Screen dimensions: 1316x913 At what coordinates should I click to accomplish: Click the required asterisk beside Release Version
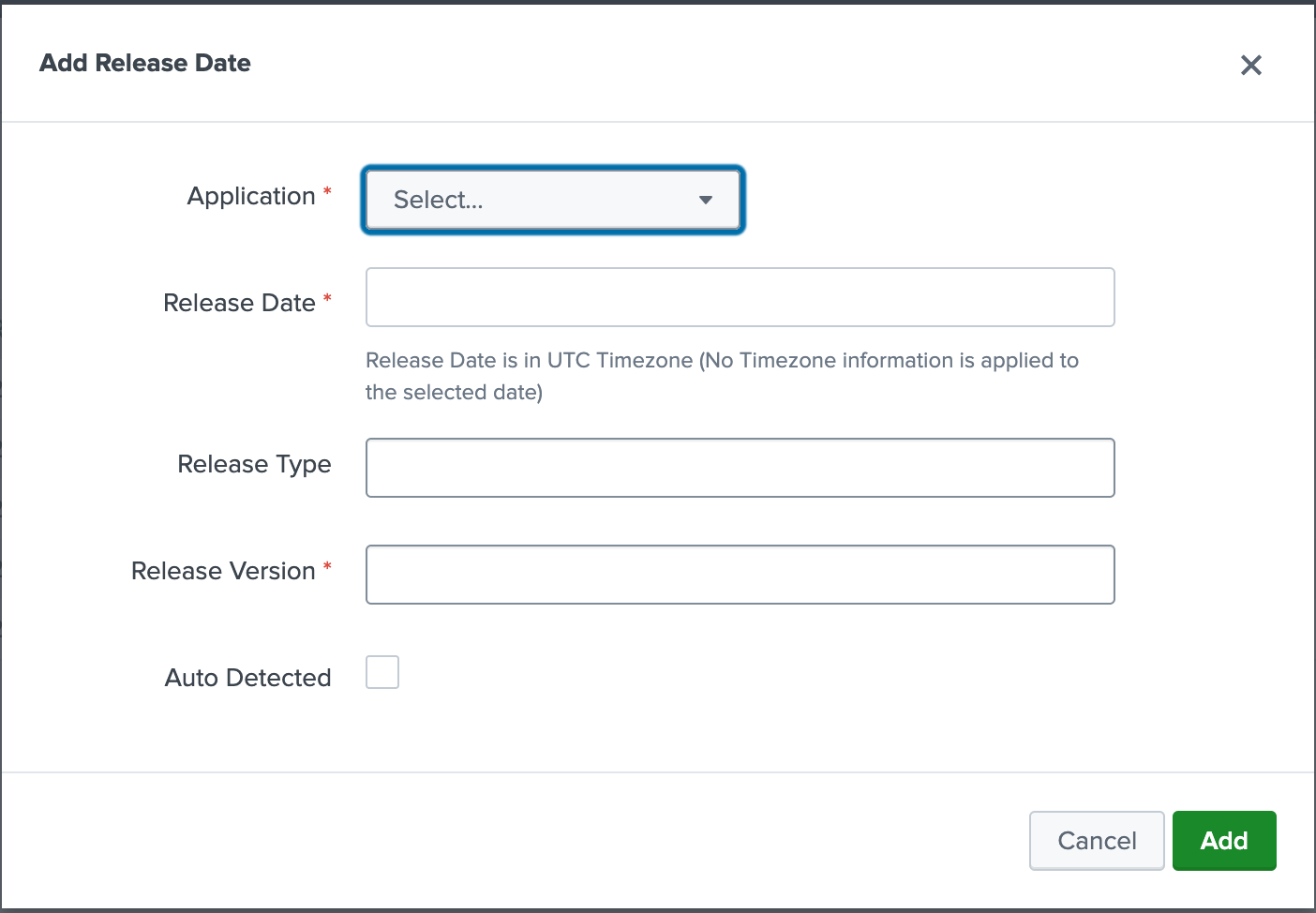coord(327,566)
